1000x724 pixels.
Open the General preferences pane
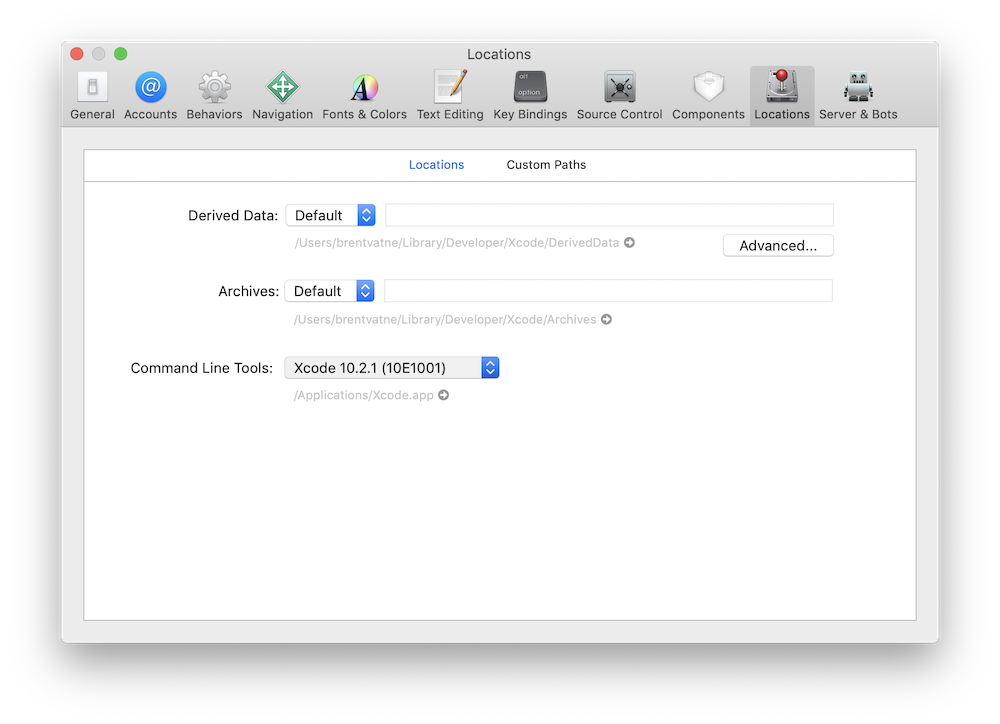click(x=92, y=96)
